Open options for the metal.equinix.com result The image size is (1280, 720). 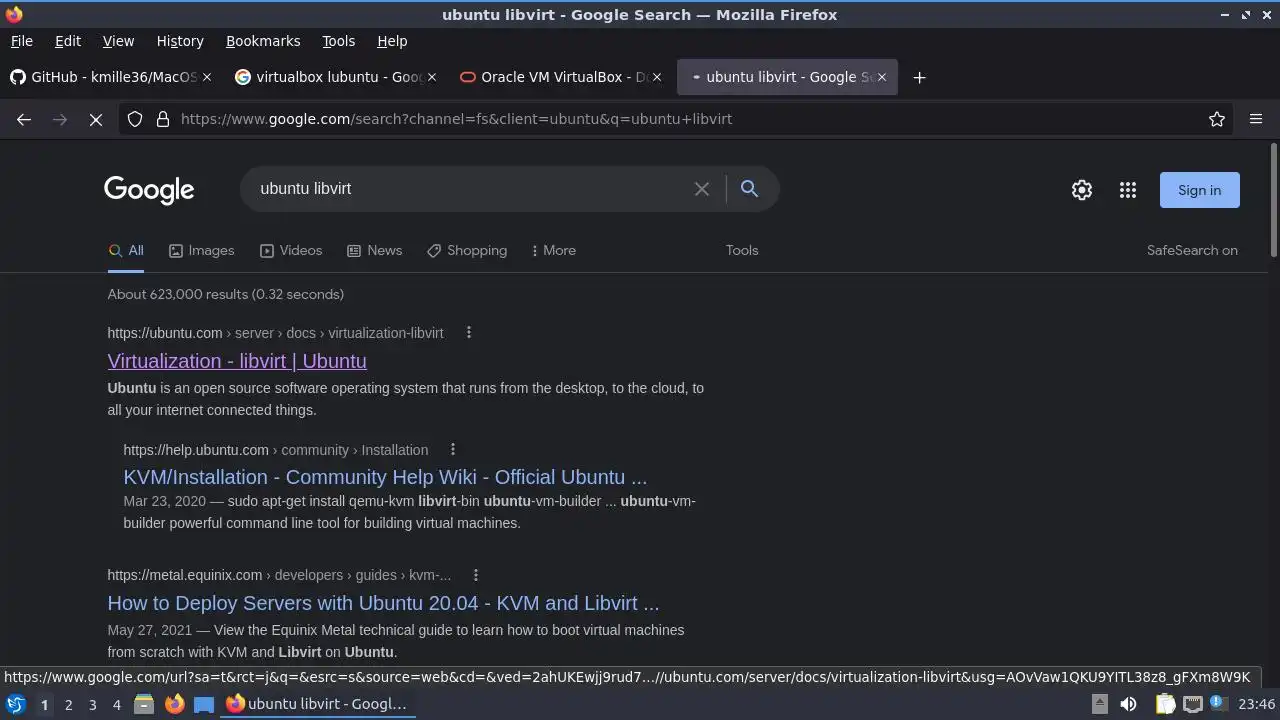[476, 574]
